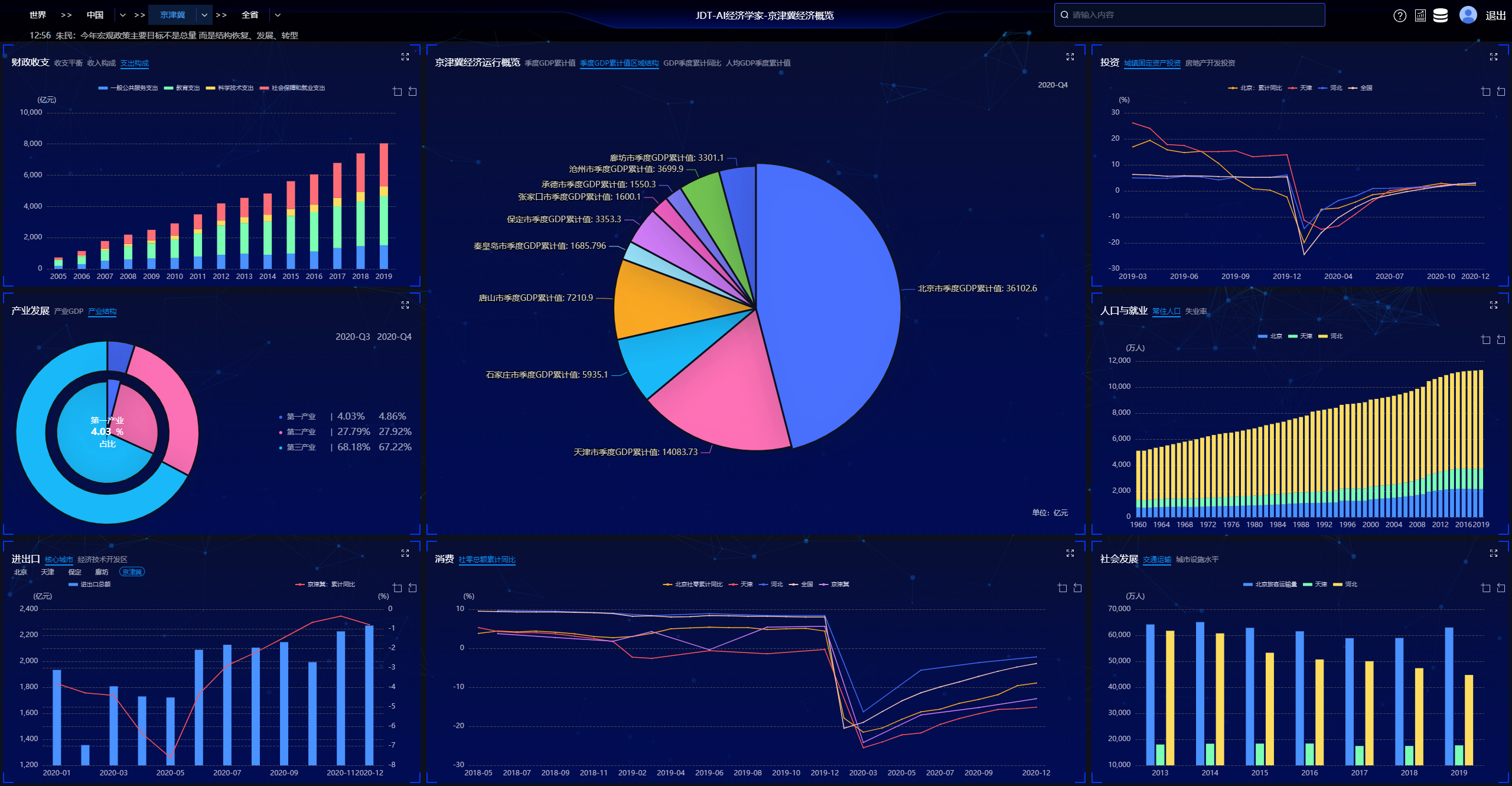The width and height of the screenshot is (1512, 786).
Task: Click zoom-area icon in 人口与就业 chart
Action: click(1486, 340)
